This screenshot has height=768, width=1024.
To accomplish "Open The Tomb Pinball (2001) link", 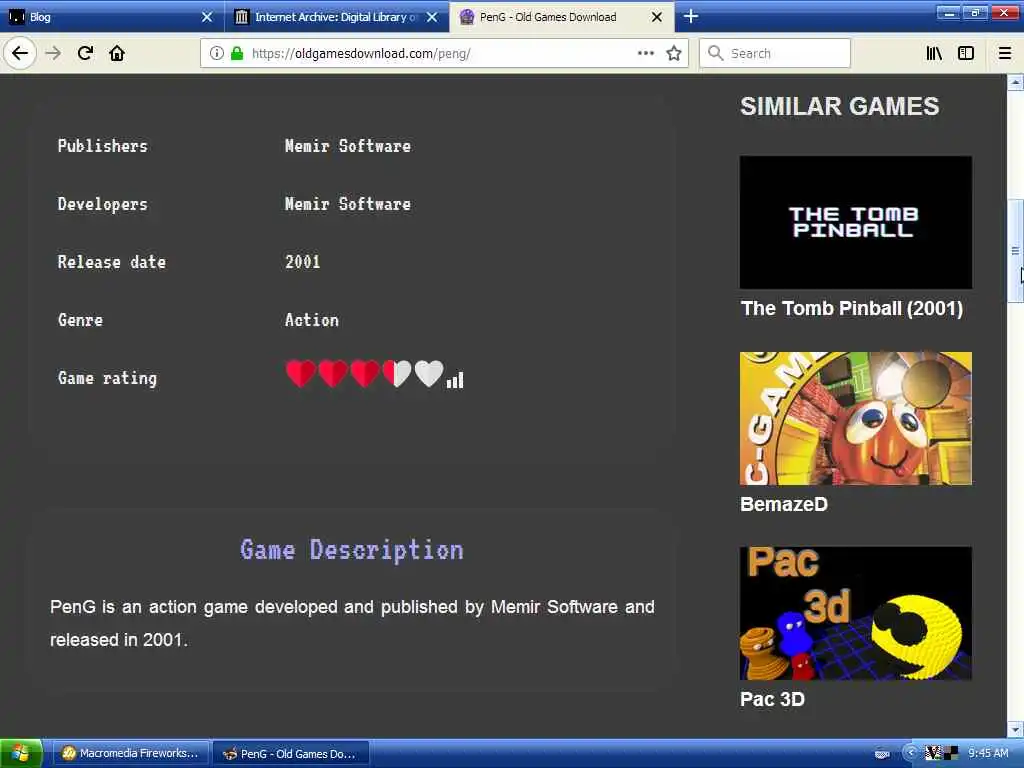I will [852, 308].
